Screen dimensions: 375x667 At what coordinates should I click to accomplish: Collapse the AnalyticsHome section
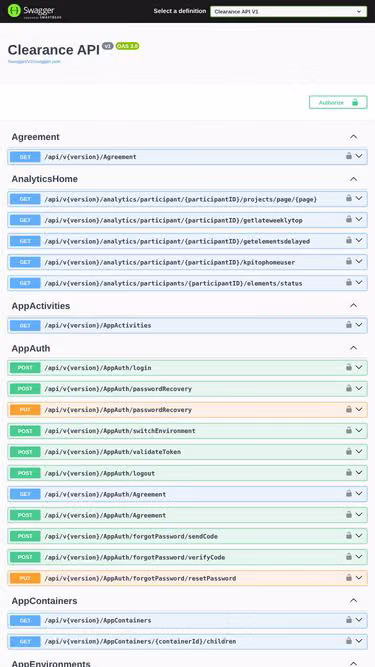click(x=353, y=179)
